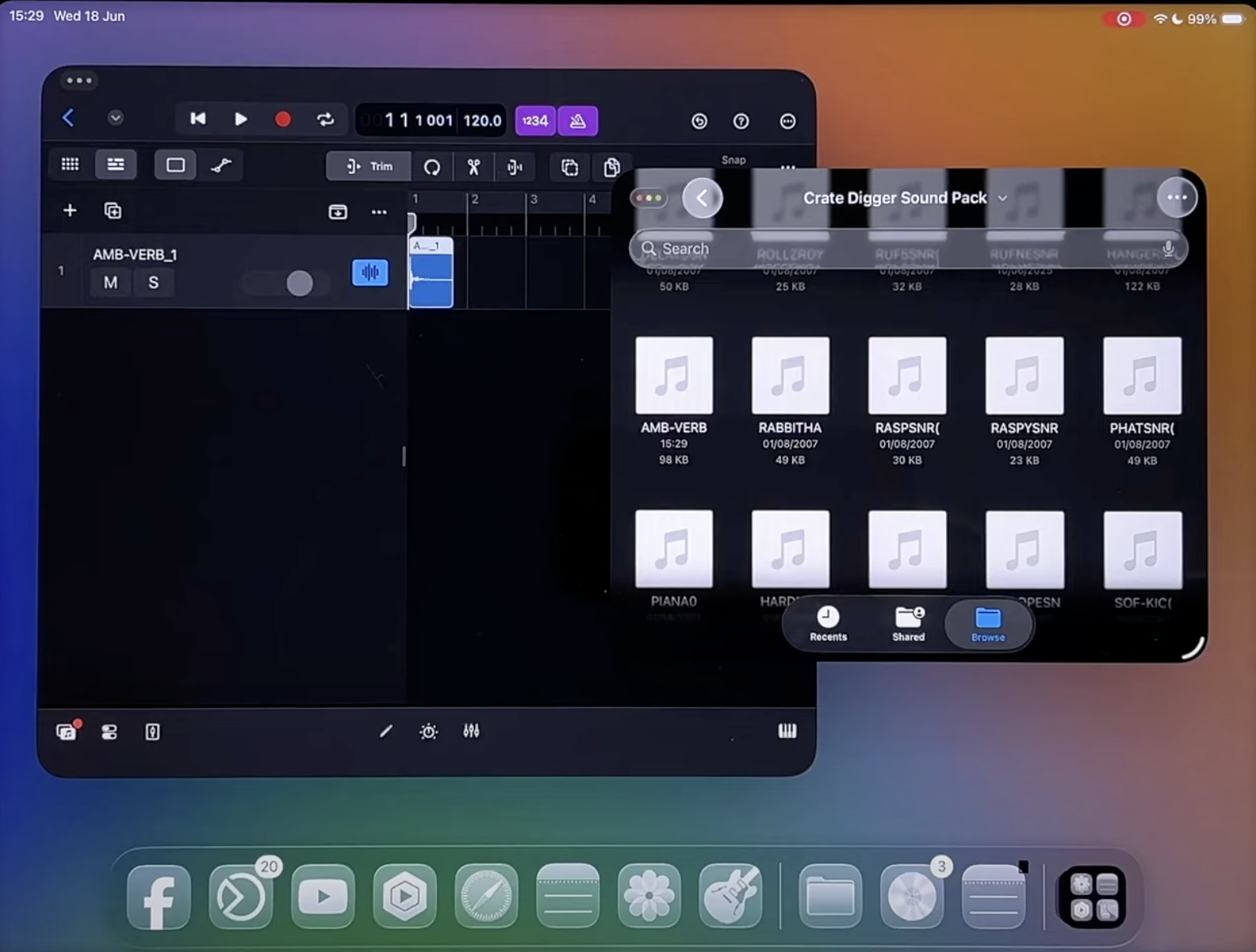Solo the AMB-VERB_1 track
1256x952 pixels.
point(153,282)
